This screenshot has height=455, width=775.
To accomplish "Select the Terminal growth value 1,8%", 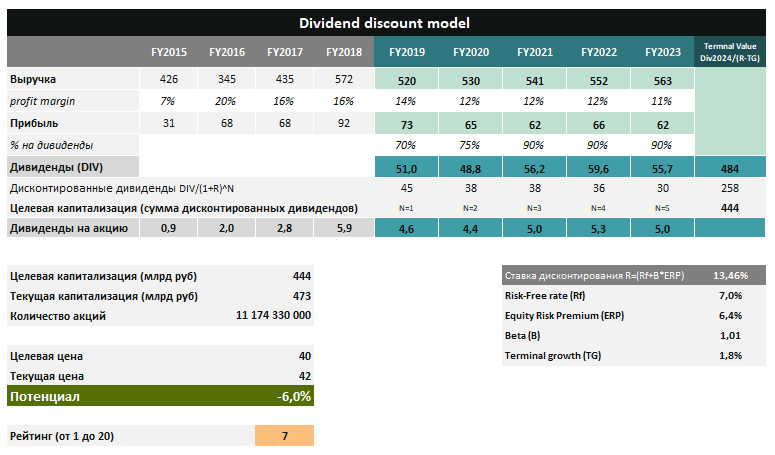I will [x=729, y=356].
